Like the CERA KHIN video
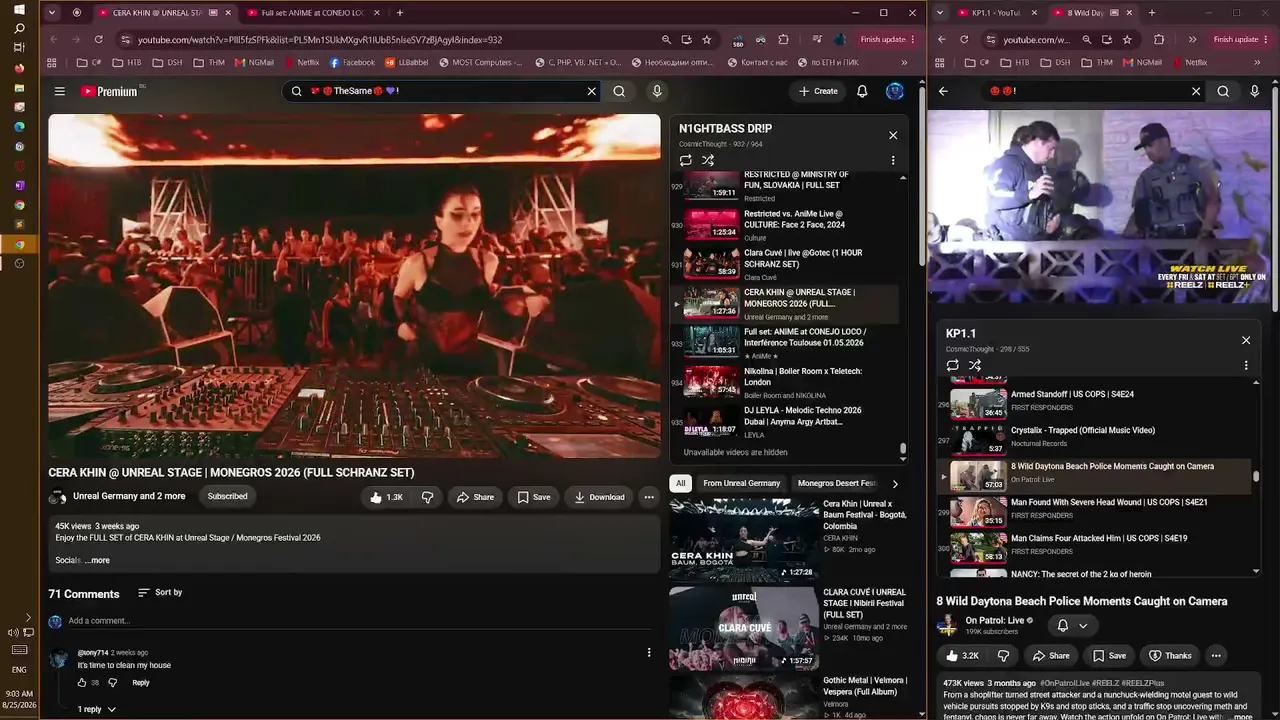Screen dimensions: 1280x720 (x=386, y=497)
